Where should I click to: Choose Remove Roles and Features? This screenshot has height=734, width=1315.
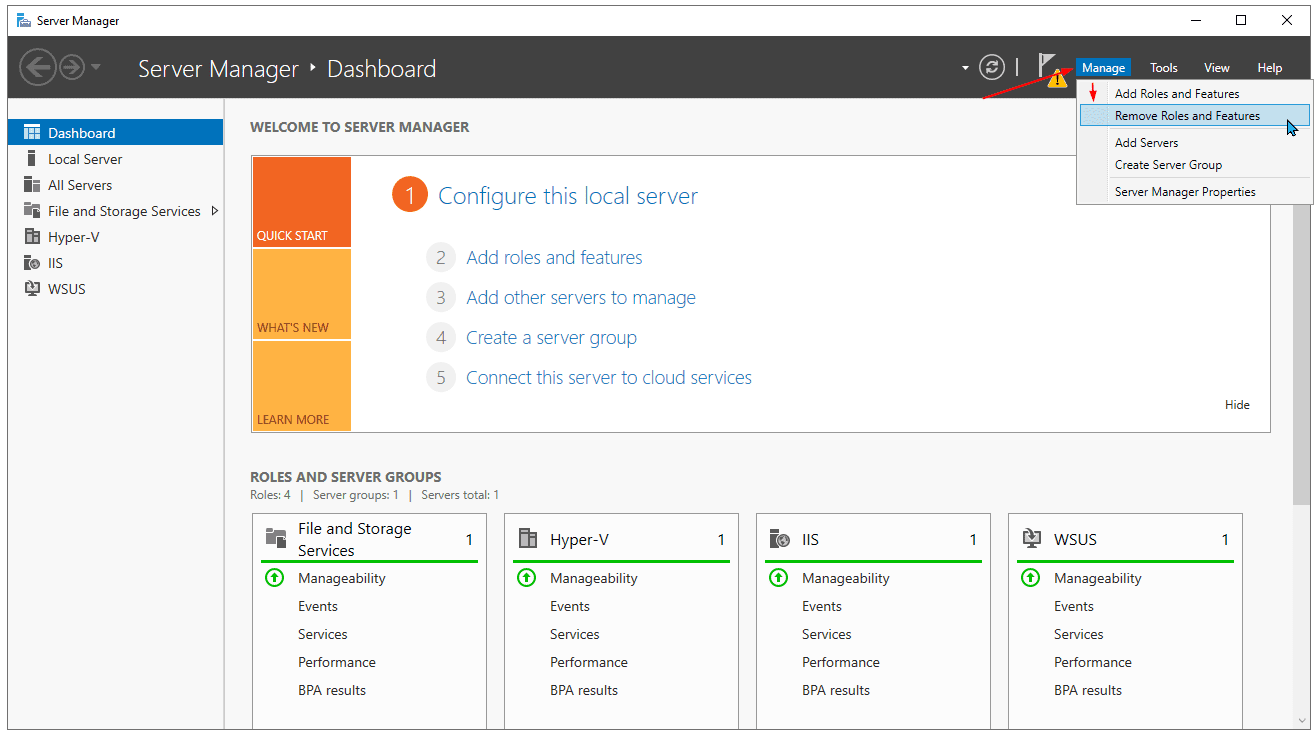(1194, 116)
